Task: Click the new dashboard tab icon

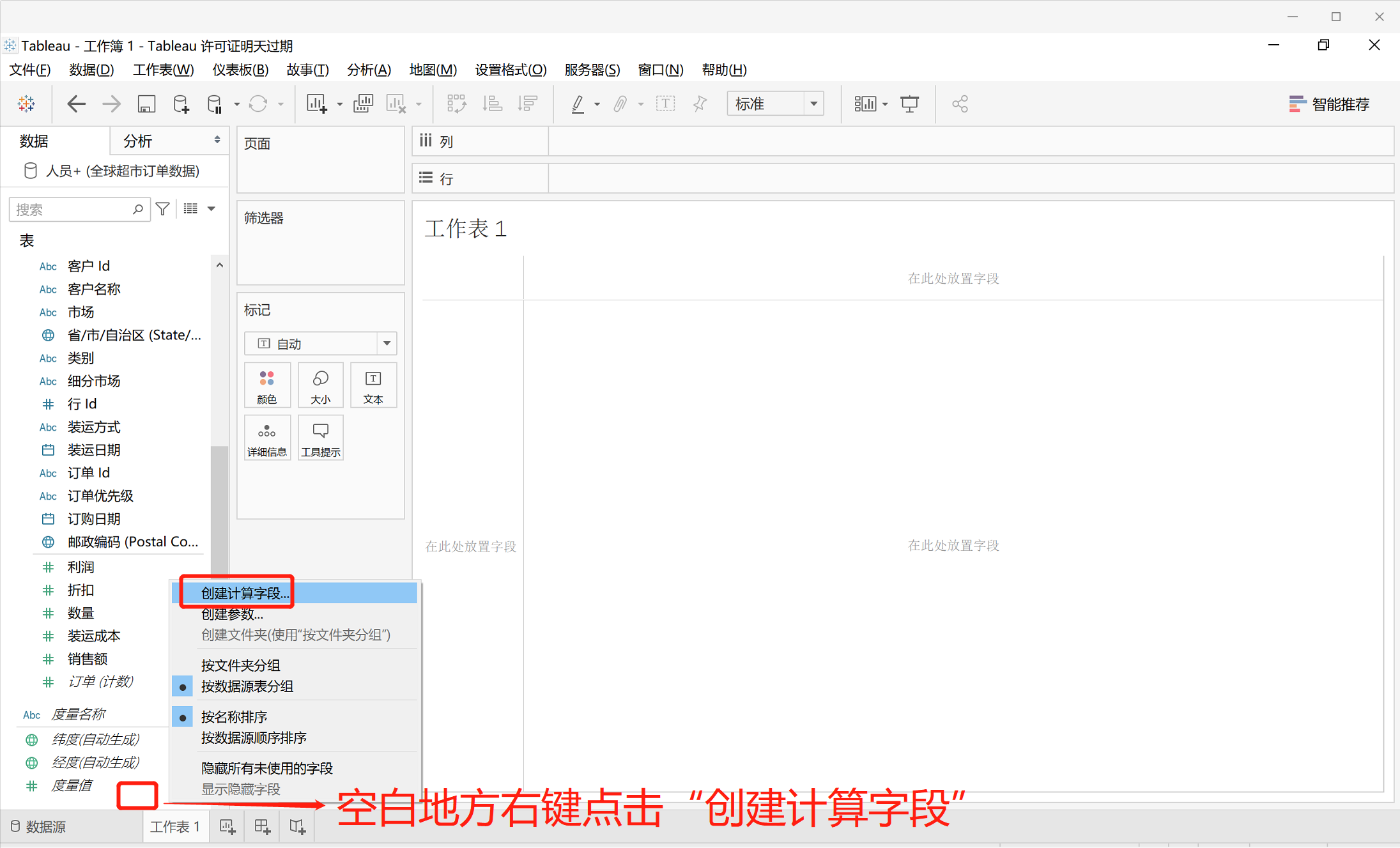Action: (263, 827)
